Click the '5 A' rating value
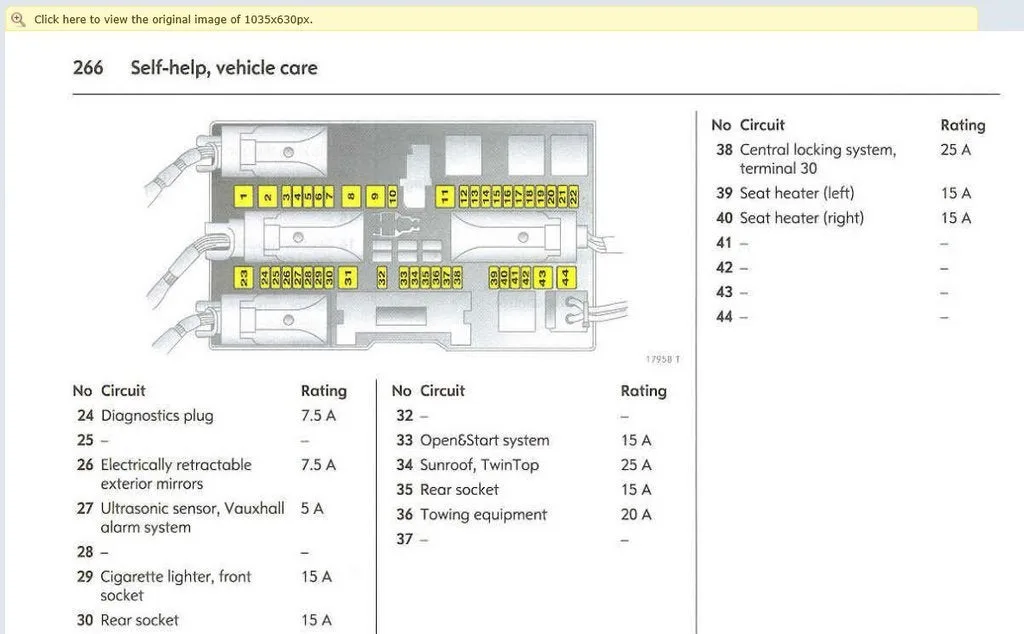The width and height of the screenshot is (1024, 634). [312, 509]
